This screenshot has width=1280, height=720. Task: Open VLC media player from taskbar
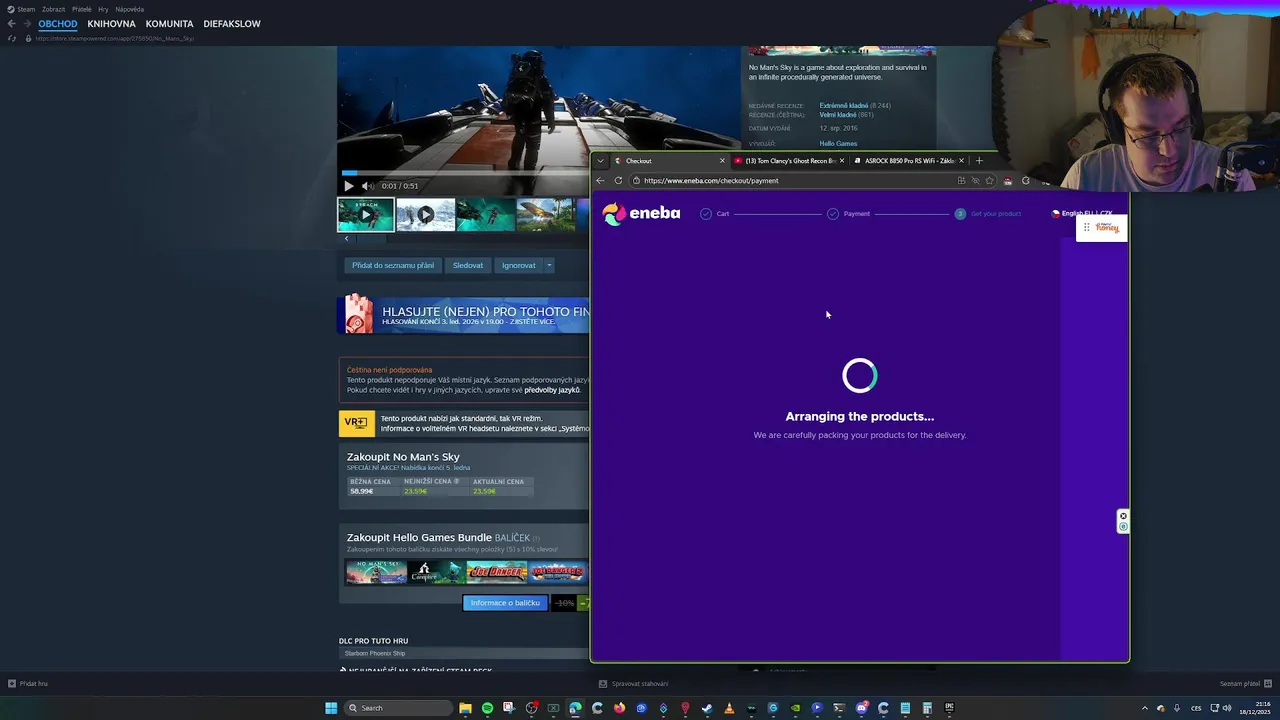(x=729, y=708)
